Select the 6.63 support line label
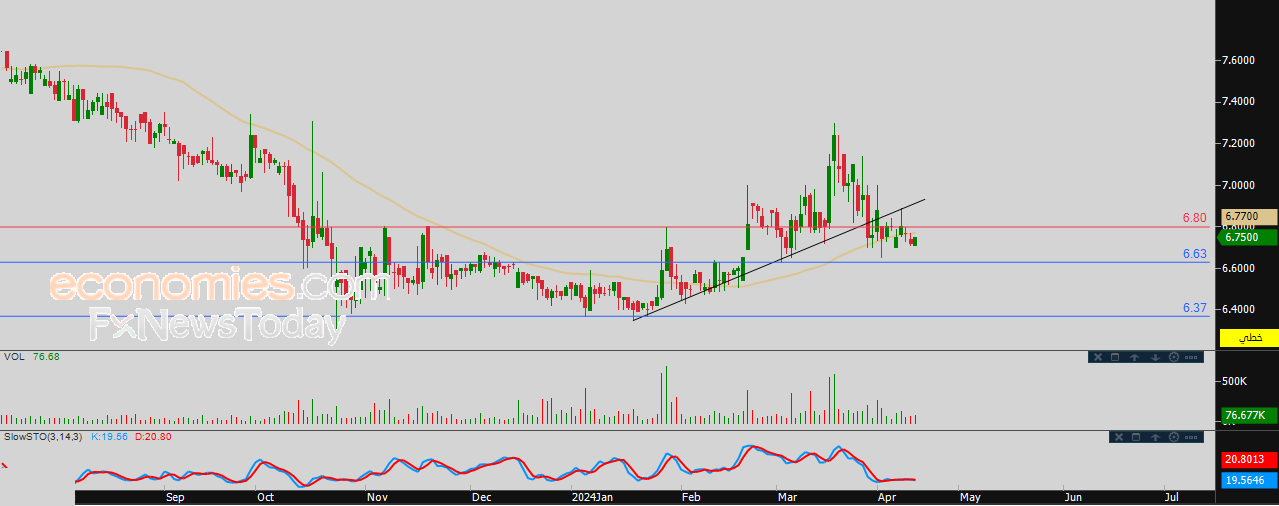The height and width of the screenshot is (506, 1279). pos(1194,254)
